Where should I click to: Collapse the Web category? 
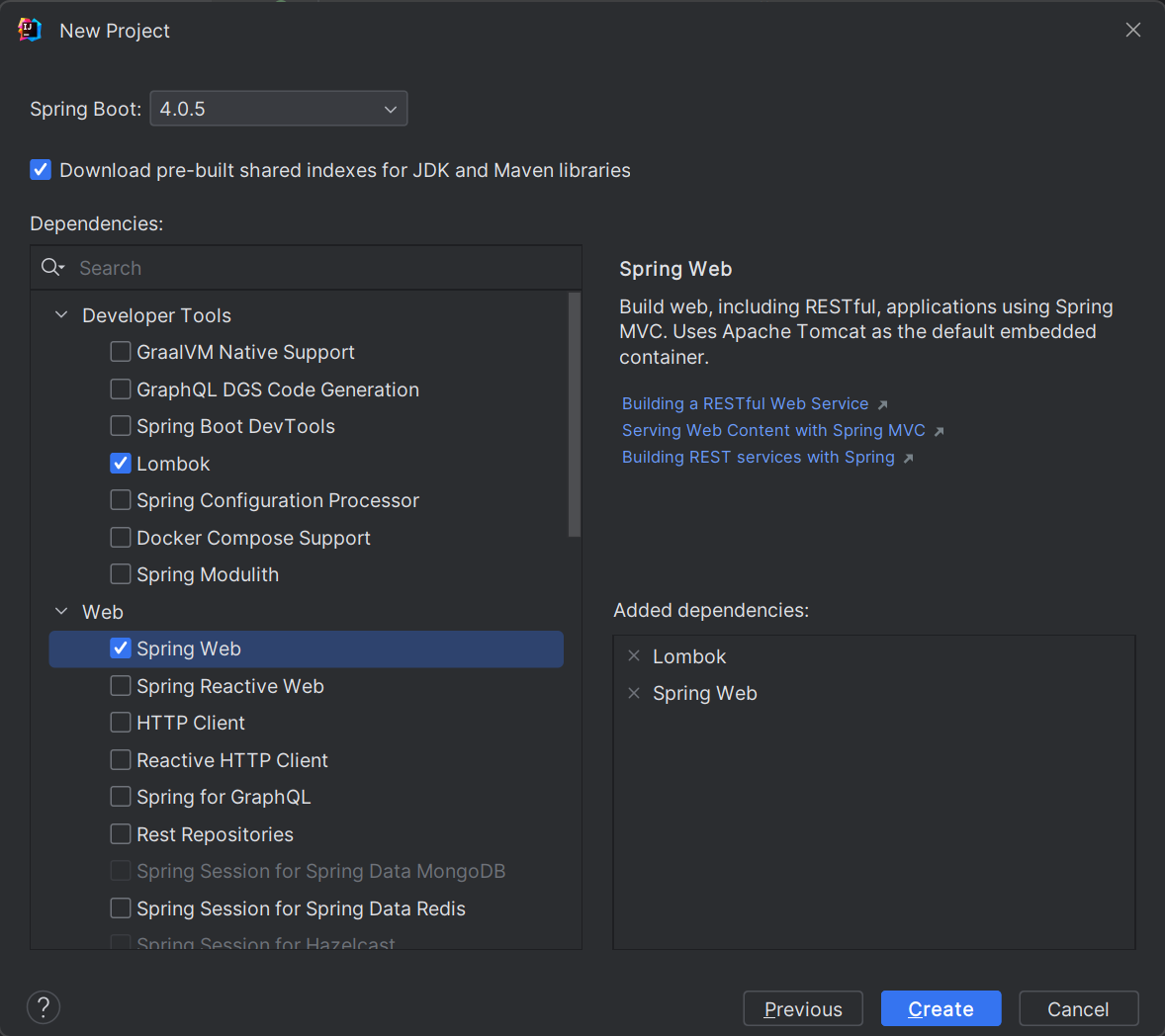(x=61, y=612)
